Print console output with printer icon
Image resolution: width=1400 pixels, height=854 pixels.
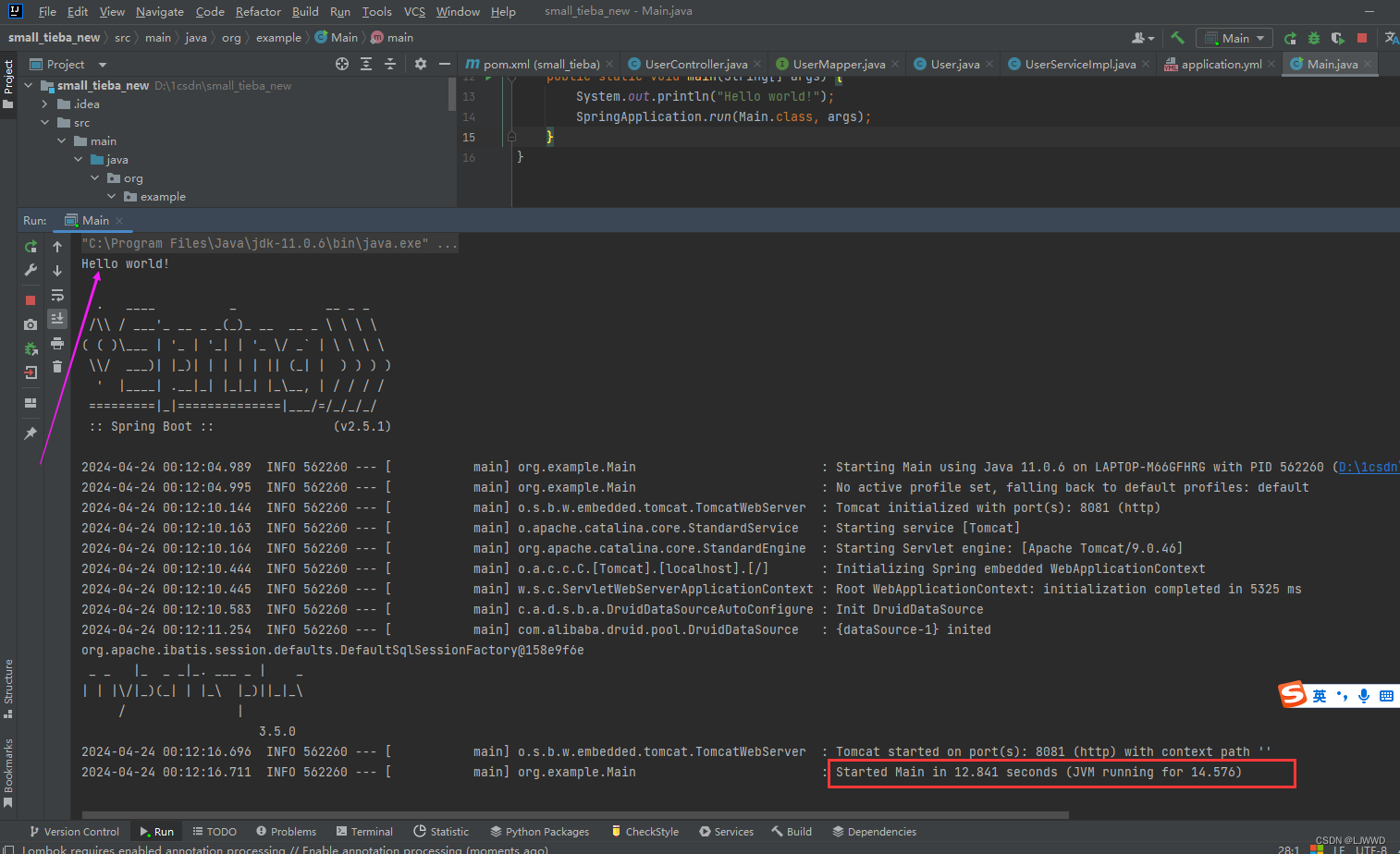[x=57, y=343]
